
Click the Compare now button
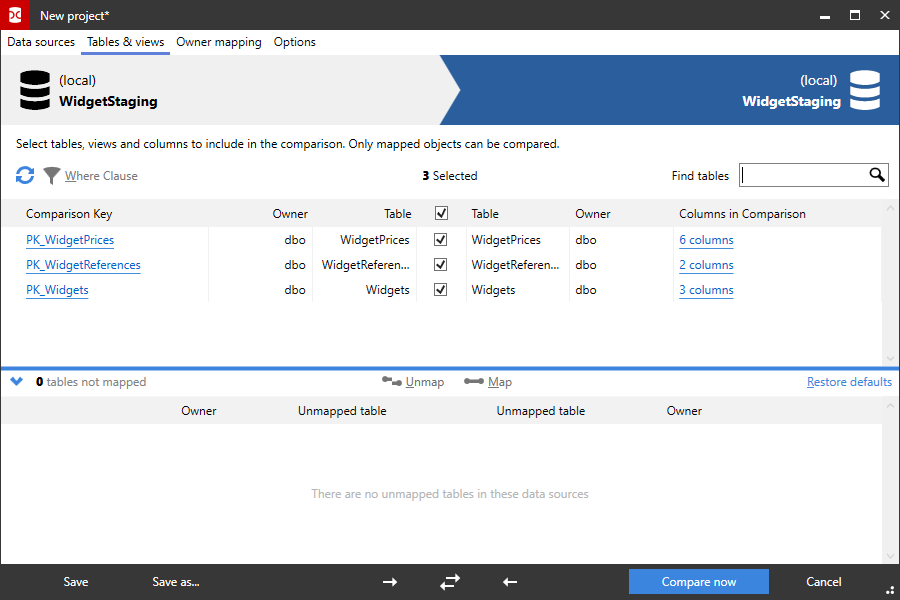698,581
